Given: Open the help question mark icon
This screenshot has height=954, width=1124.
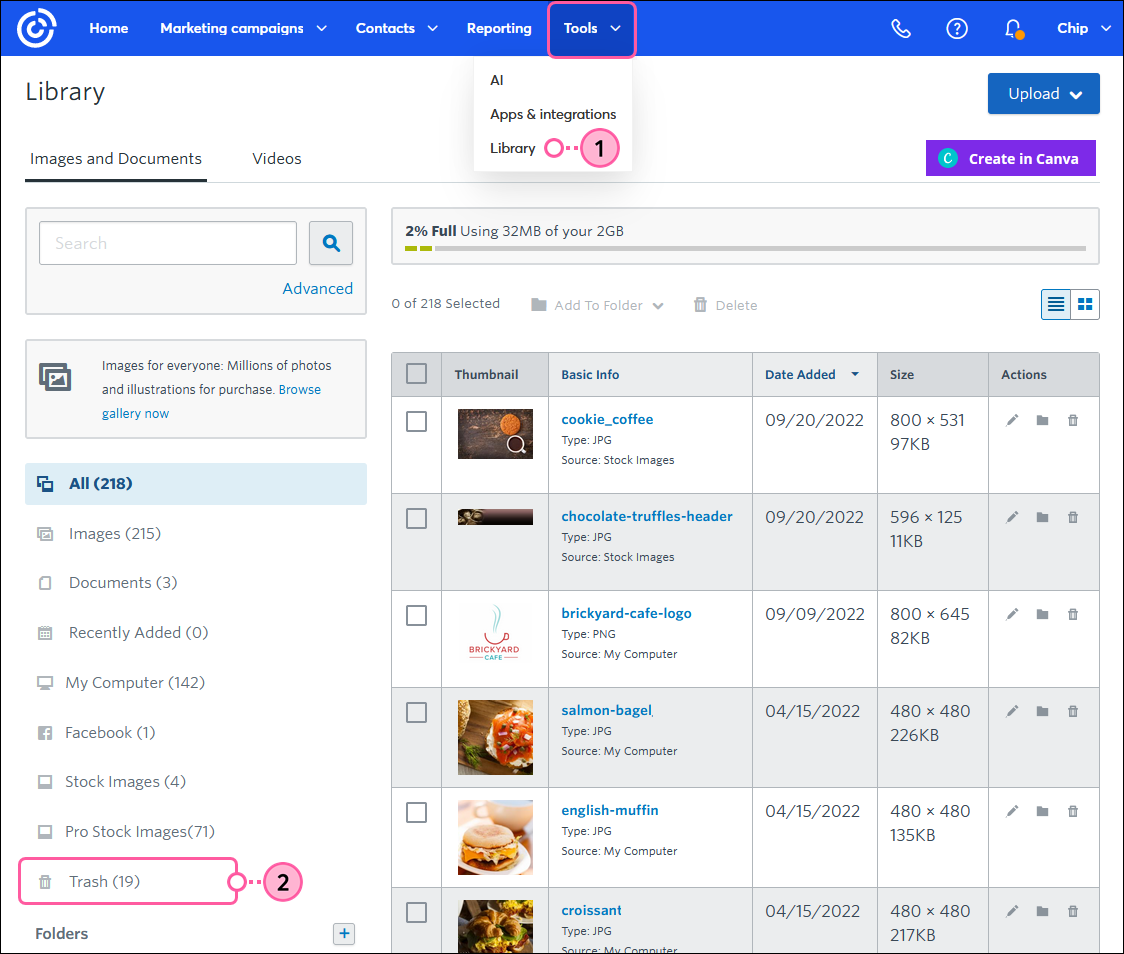Looking at the screenshot, I should pyautogui.click(x=957, y=29).
